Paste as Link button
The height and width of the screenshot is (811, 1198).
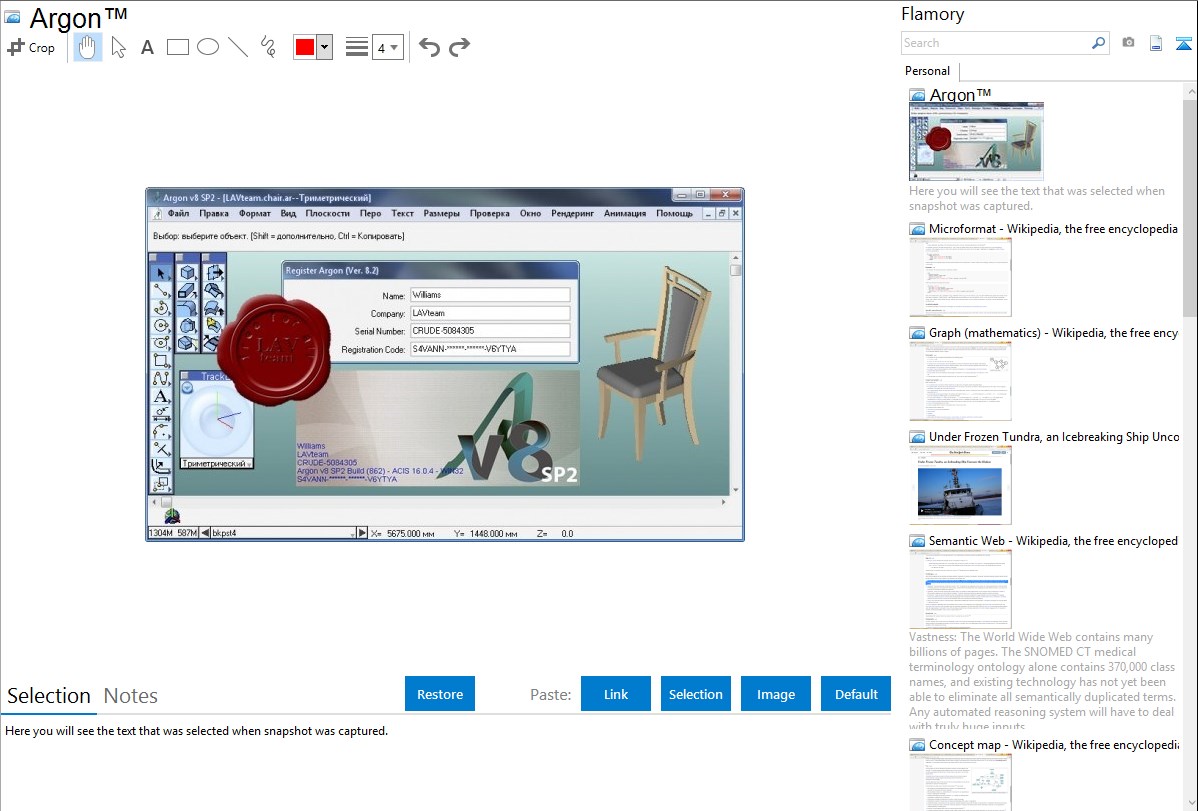(616, 694)
